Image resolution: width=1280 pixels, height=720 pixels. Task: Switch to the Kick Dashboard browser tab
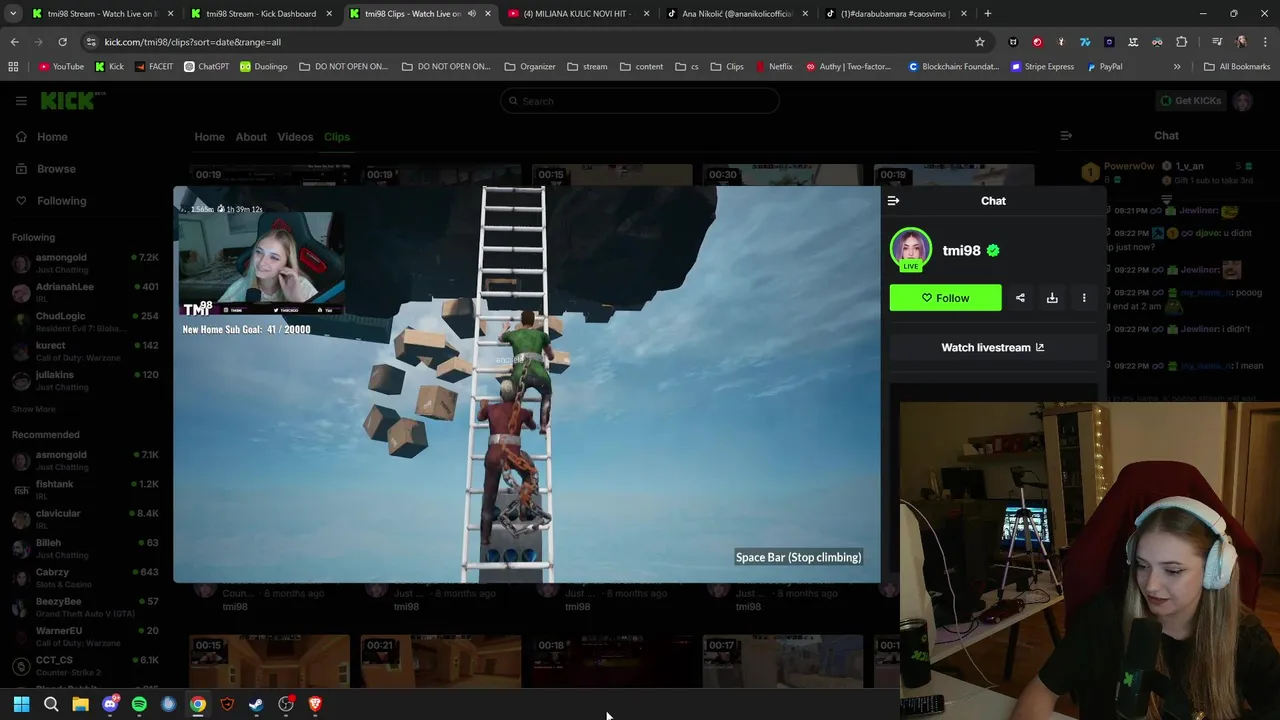(x=260, y=14)
